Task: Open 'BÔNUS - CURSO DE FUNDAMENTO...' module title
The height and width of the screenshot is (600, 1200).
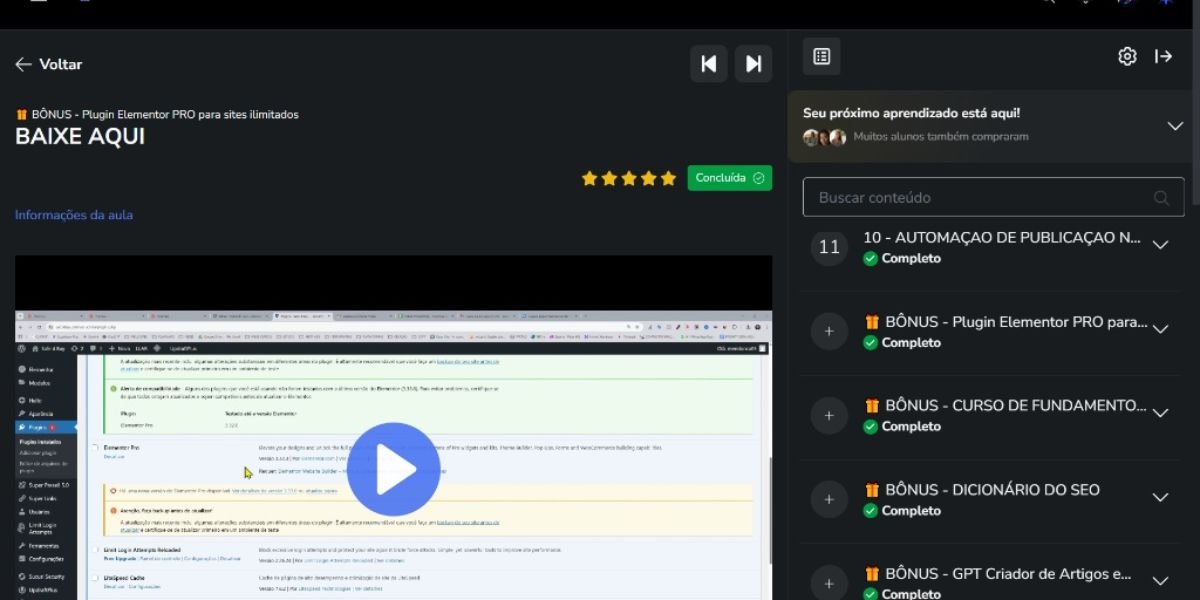Action: [x=1005, y=406]
